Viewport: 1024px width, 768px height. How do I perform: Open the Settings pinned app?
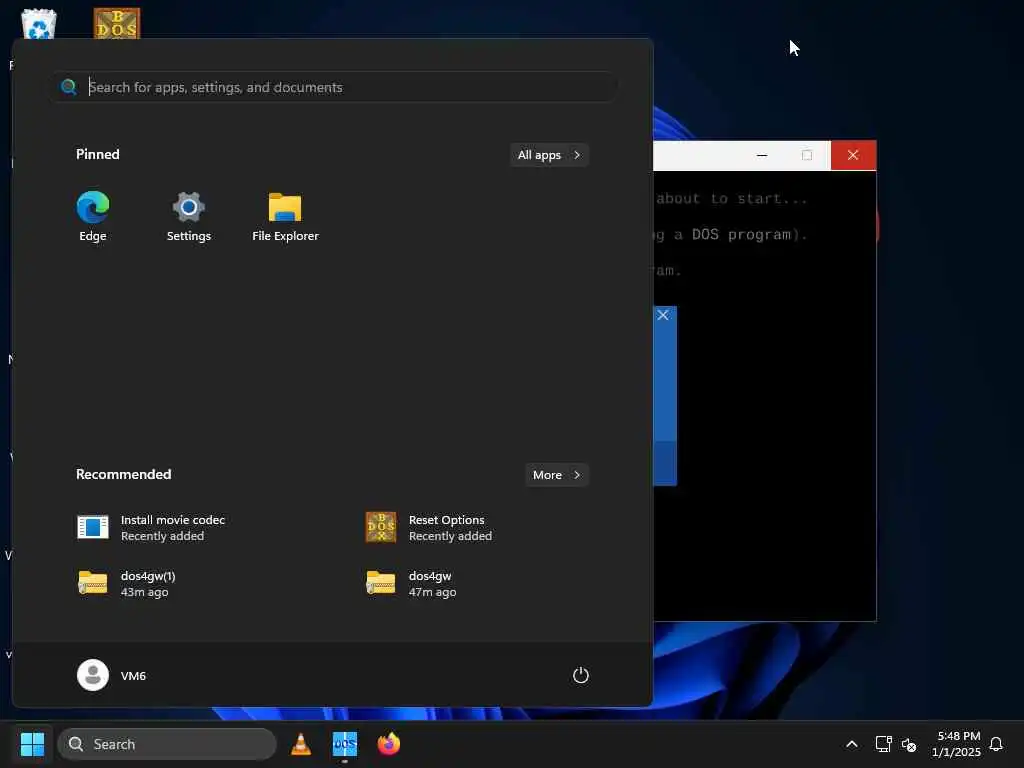tap(189, 216)
